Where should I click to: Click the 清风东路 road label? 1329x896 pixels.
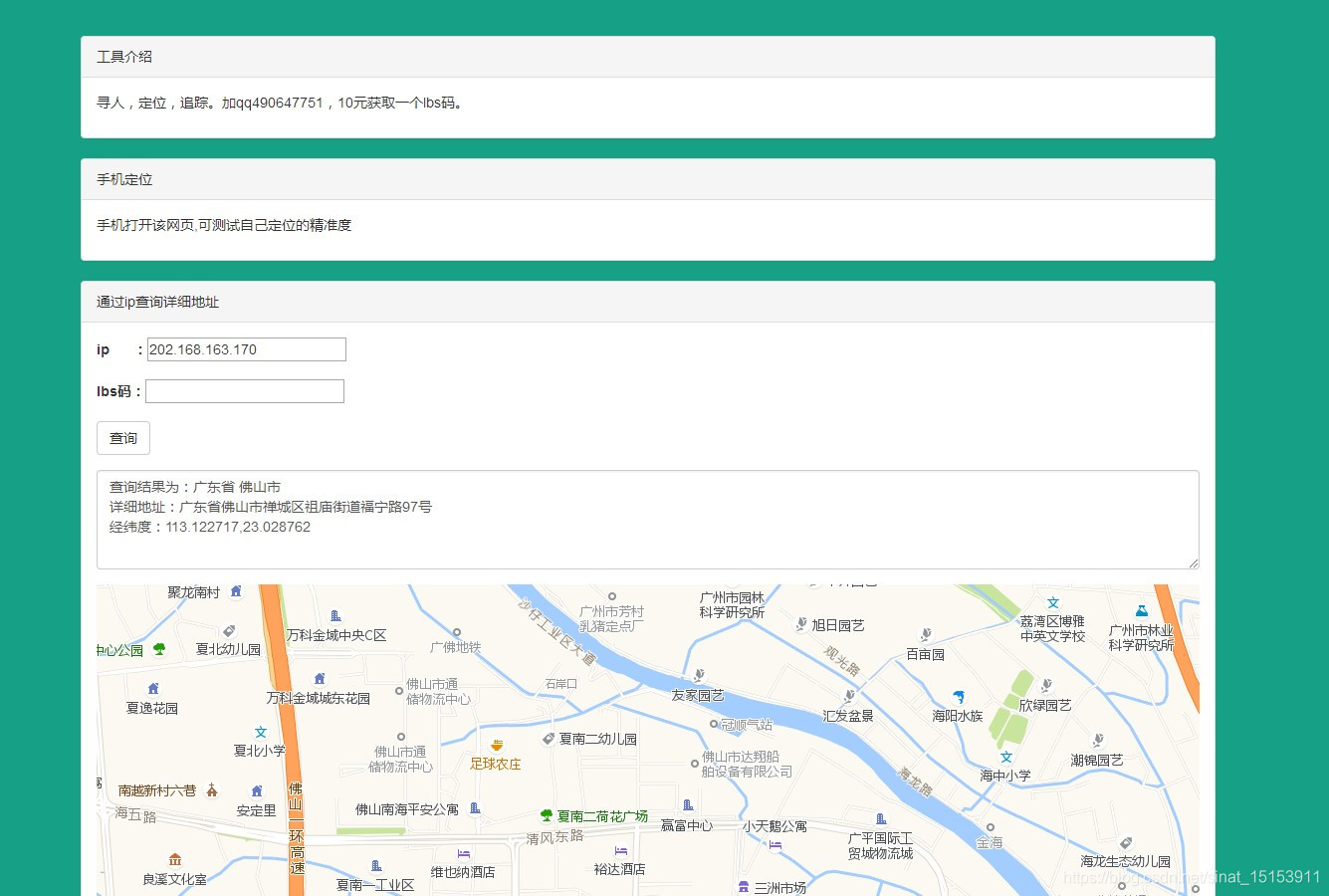(554, 837)
